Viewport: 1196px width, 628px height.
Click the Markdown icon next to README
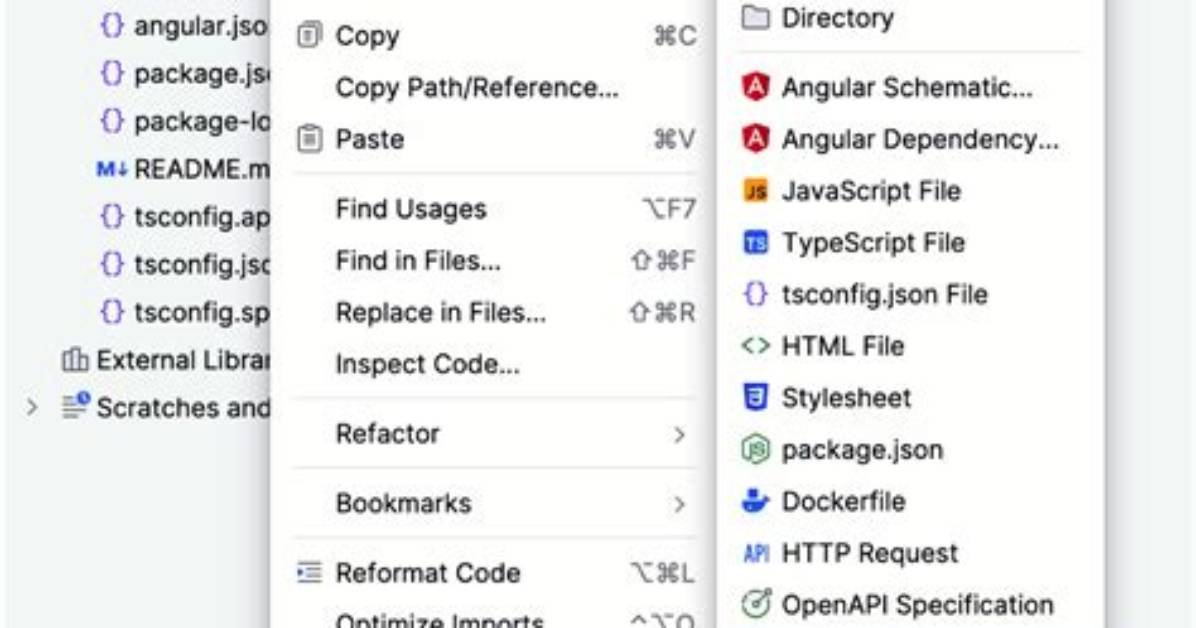pos(111,169)
